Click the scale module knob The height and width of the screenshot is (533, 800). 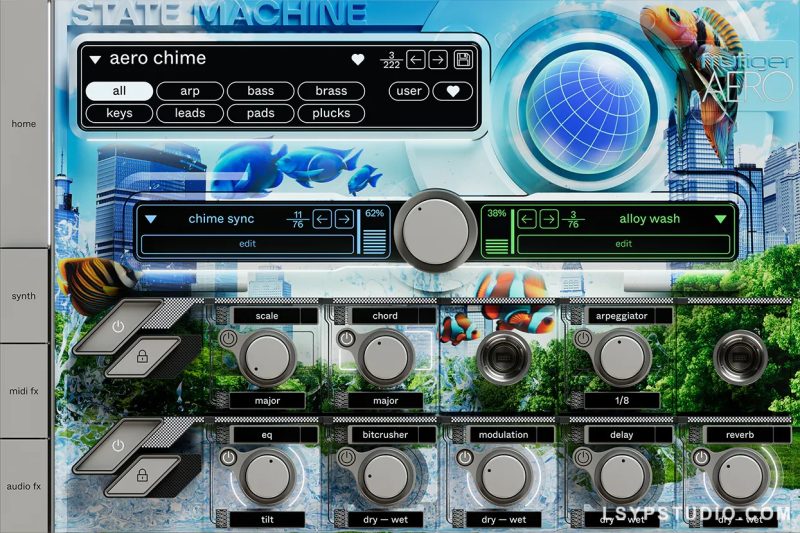pyautogui.click(x=267, y=358)
